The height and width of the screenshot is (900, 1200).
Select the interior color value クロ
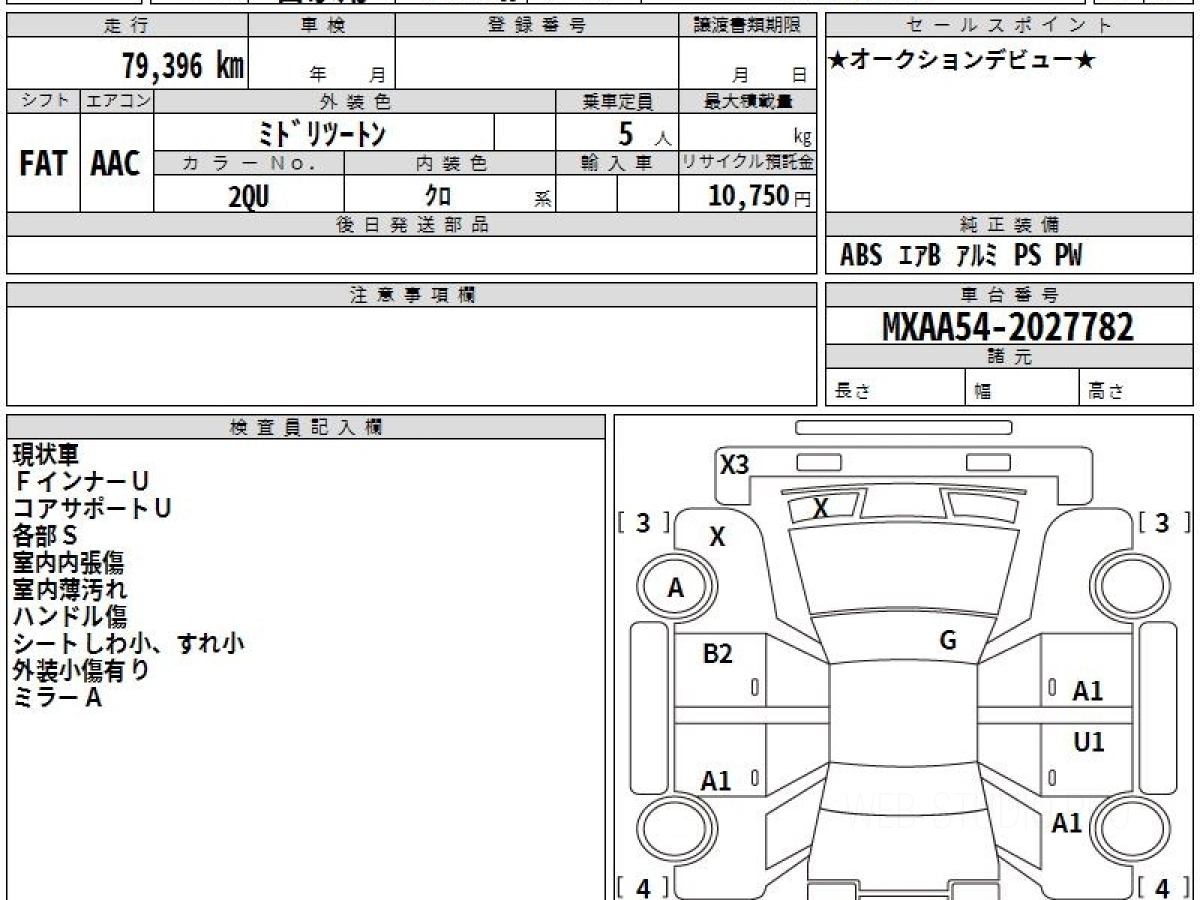[x=437, y=196]
